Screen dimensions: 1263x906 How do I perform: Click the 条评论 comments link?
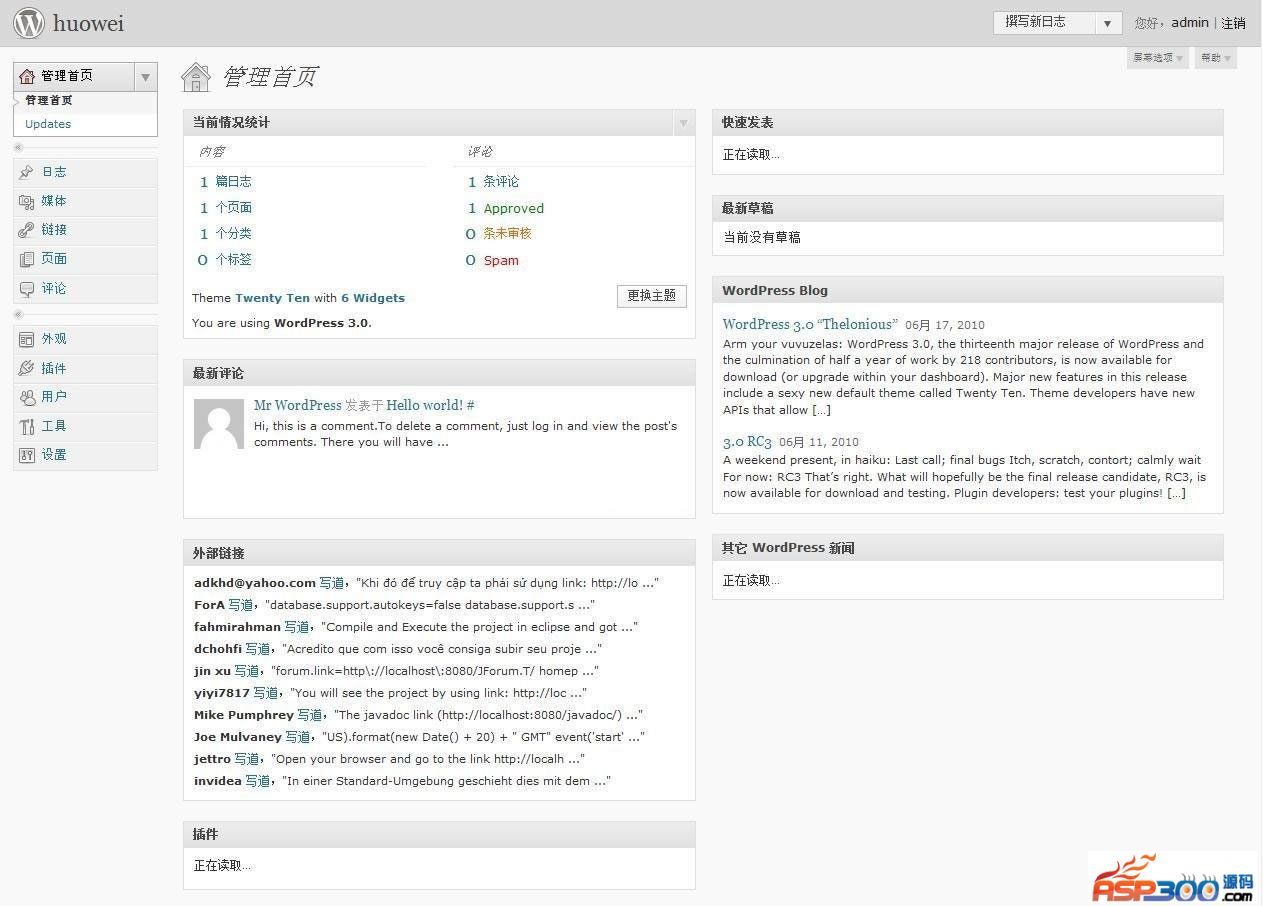pyautogui.click(x=501, y=182)
